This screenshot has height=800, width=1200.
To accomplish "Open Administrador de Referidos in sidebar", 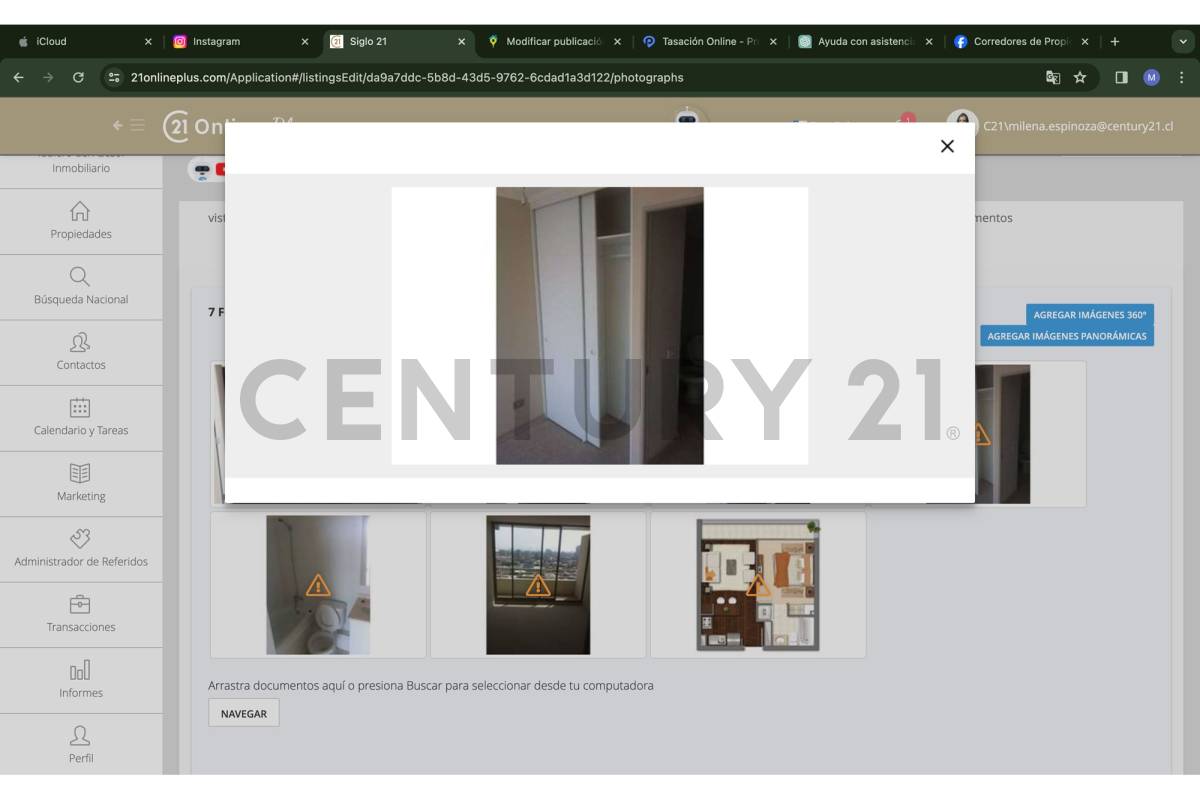I will [x=81, y=549].
